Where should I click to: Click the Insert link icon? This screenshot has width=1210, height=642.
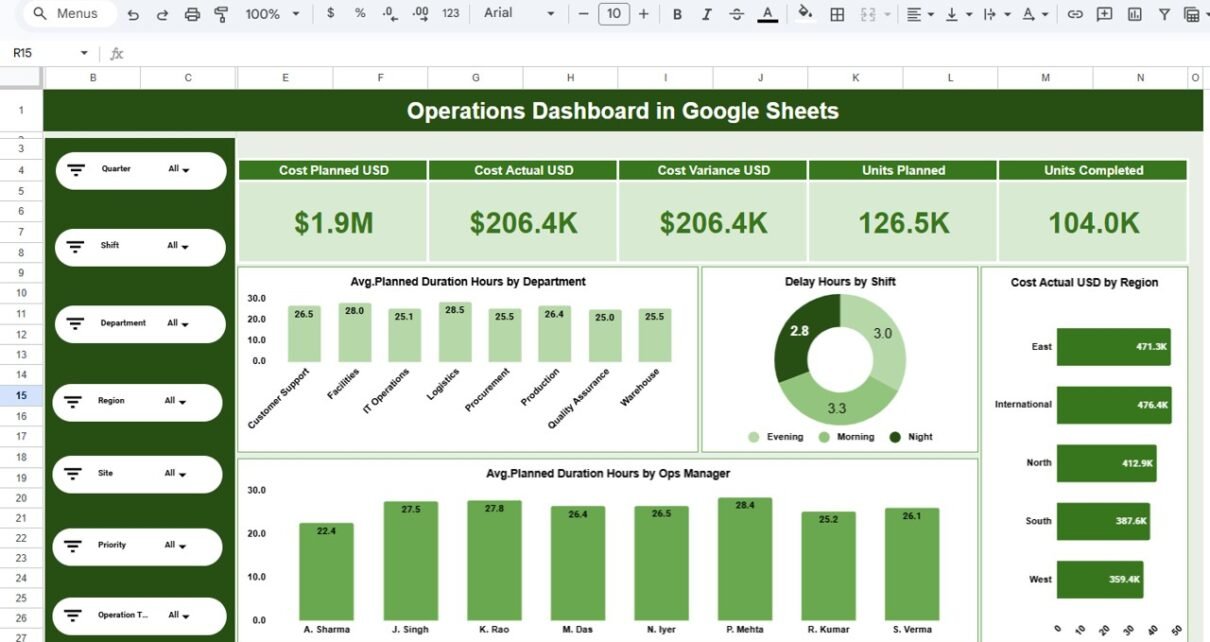tap(1075, 14)
